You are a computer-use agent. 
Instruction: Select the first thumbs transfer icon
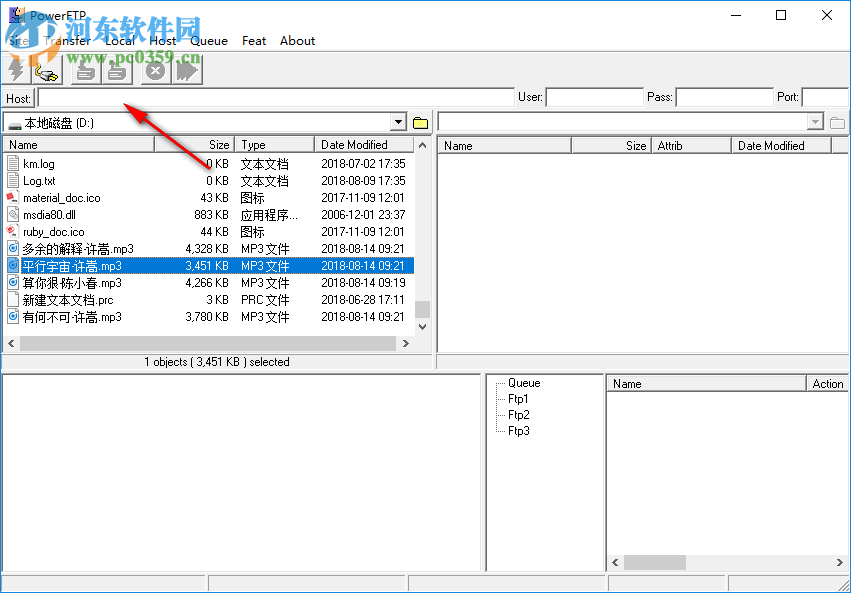[84, 71]
